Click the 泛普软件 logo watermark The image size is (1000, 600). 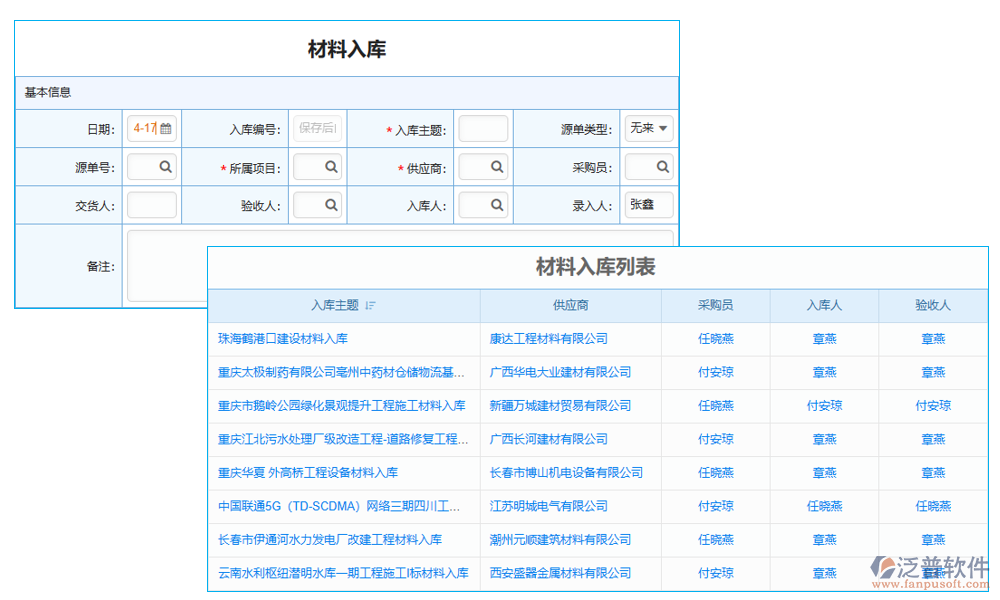928,565
